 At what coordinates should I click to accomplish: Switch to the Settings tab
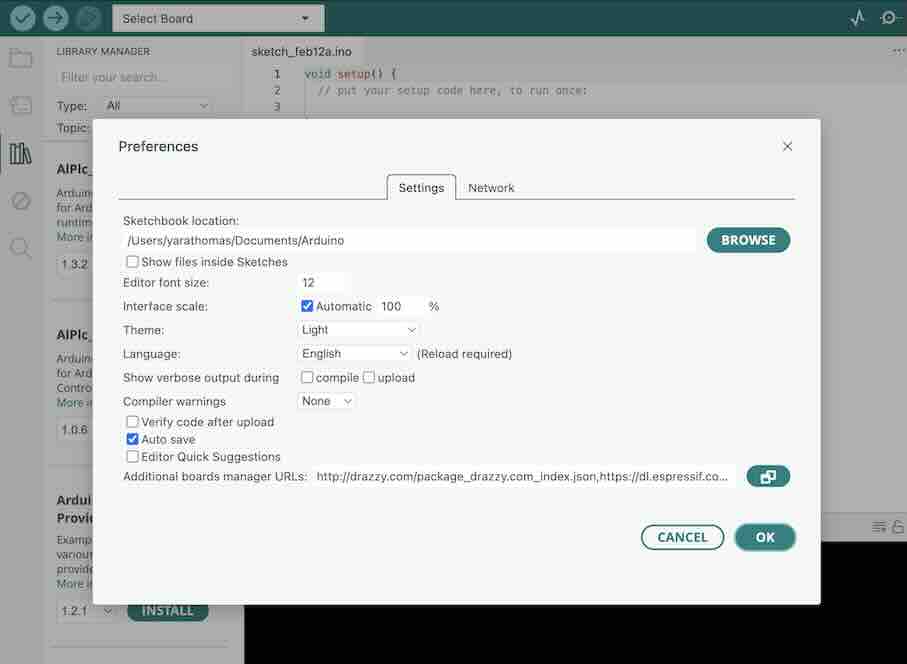pyautogui.click(x=421, y=187)
